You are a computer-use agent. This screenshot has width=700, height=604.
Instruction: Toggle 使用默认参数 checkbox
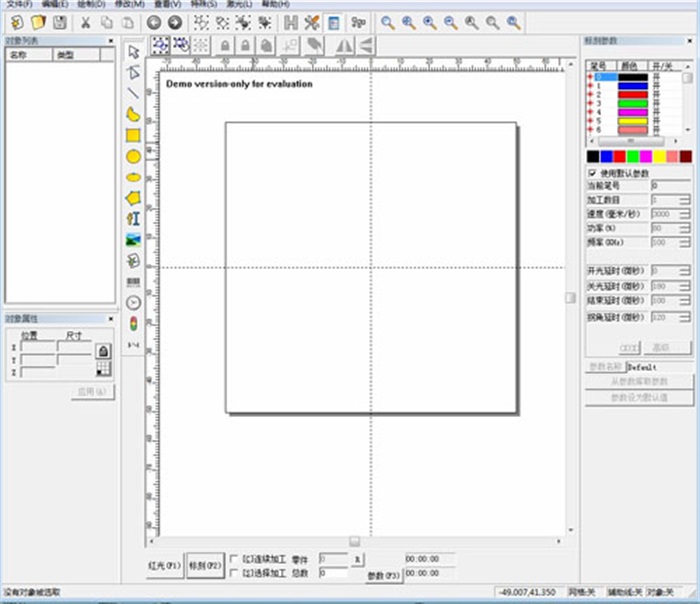click(593, 173)
